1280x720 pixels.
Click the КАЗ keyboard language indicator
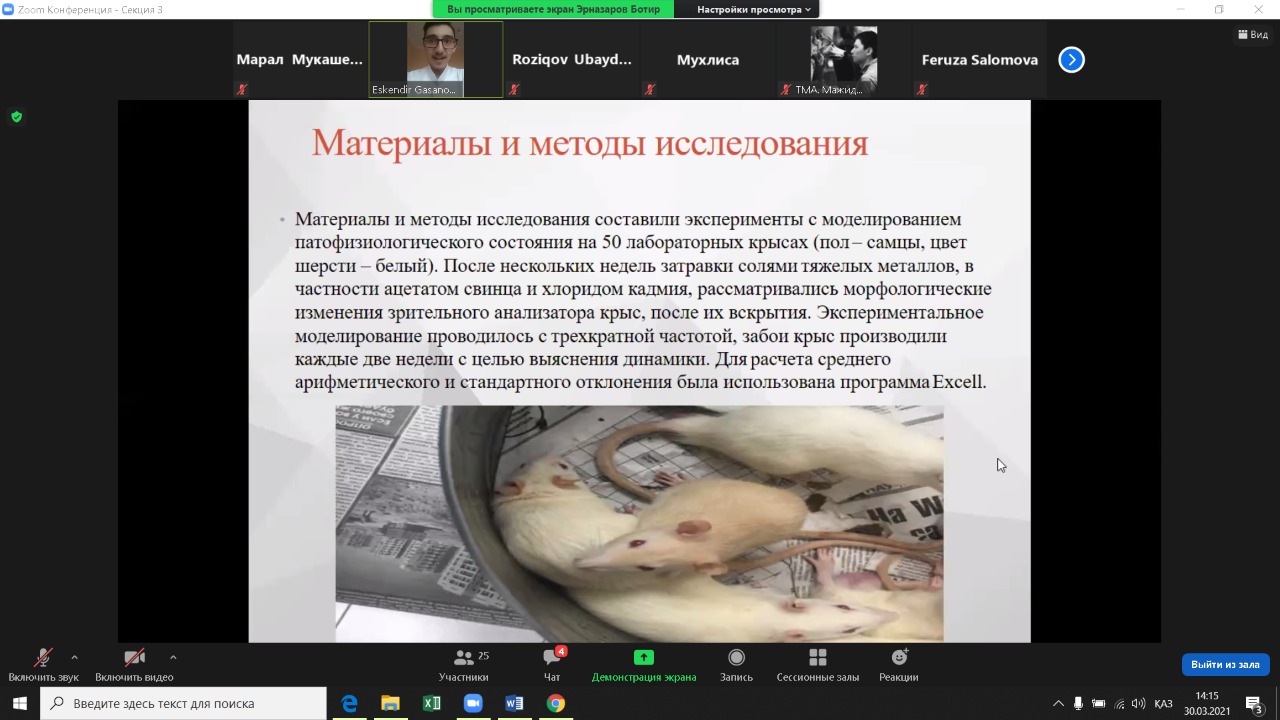(x=1163, y=703)
